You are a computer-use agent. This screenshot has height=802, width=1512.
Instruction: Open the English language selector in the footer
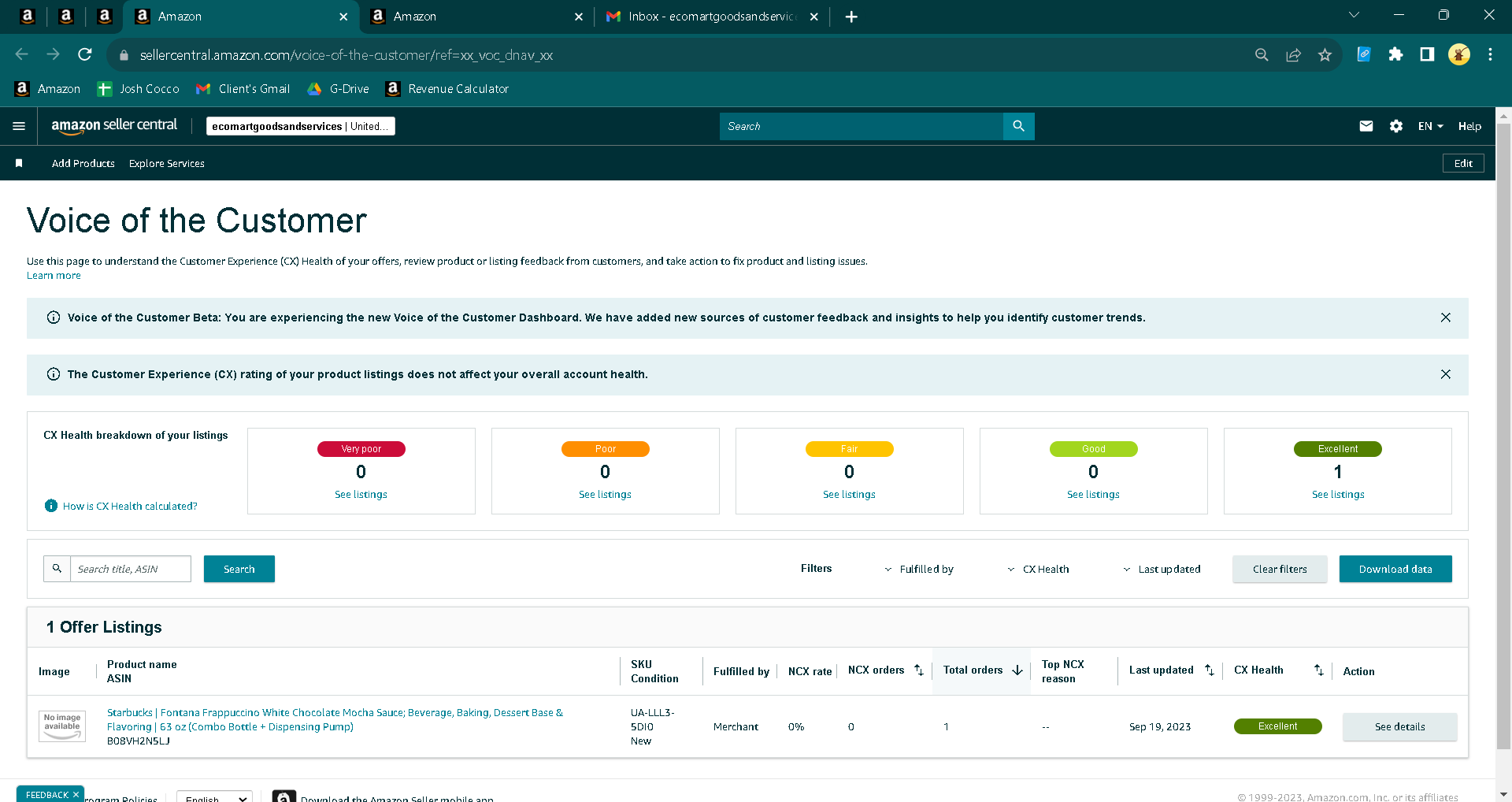pos(214,797)
